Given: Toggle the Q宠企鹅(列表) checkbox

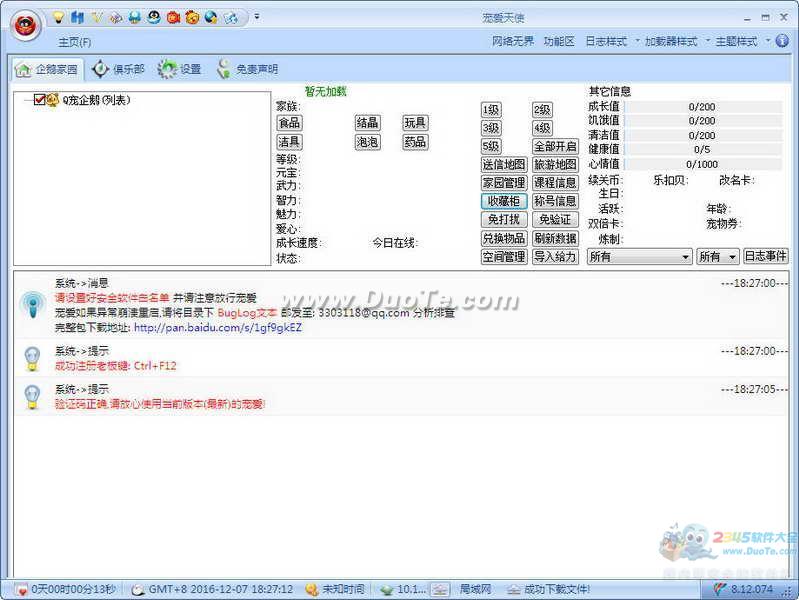Looking at the screenshot, I should [40, 100].
